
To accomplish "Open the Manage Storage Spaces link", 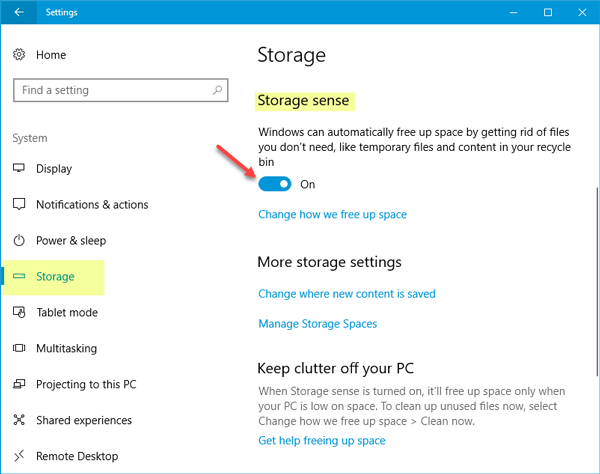I will (x=317, y=324).
